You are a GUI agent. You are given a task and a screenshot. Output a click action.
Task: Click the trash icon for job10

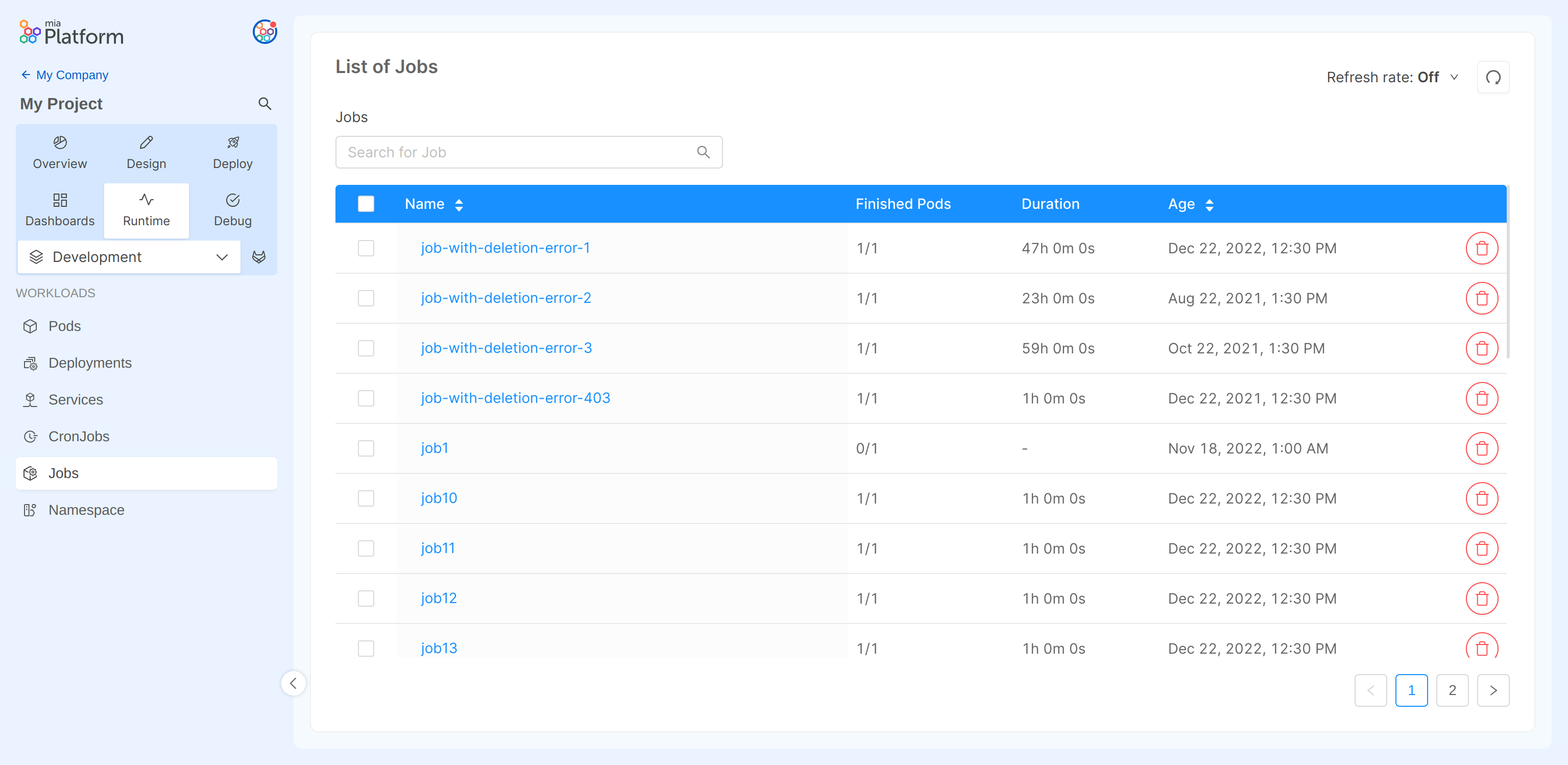click(1481, 498)
